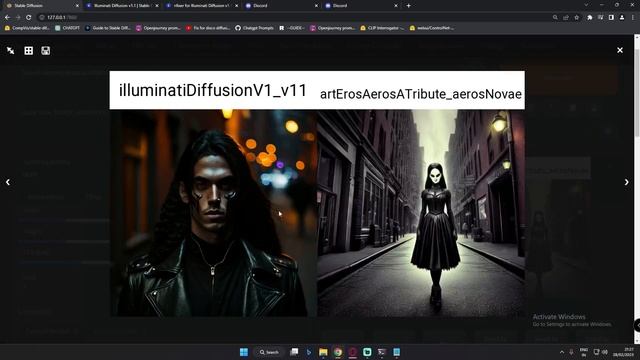Viewport: 640px width, 360px height.
Task: Open the Guide to Stable Diffusion bookmark
Action: coord(107,28)
